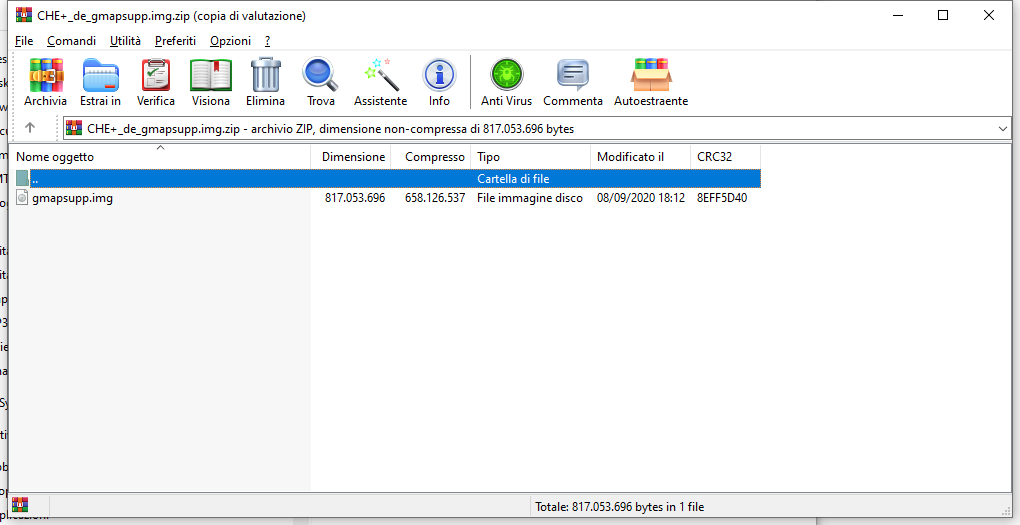The image size is (1020, 525).
Task: Show archive Info
Action: click(439, 82)
